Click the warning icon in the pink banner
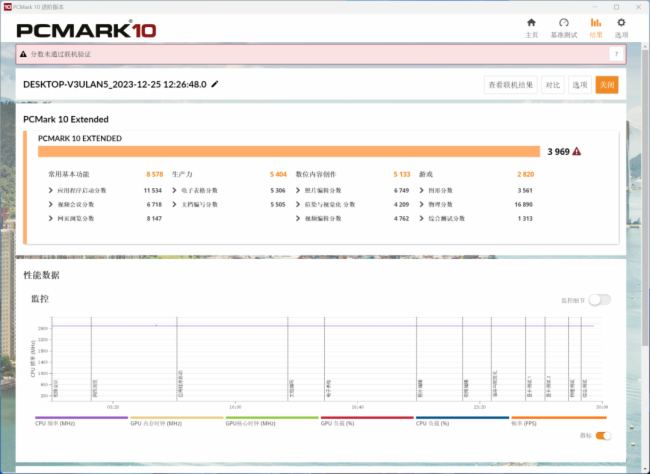The image size is (650, 474). coord(24,54)
